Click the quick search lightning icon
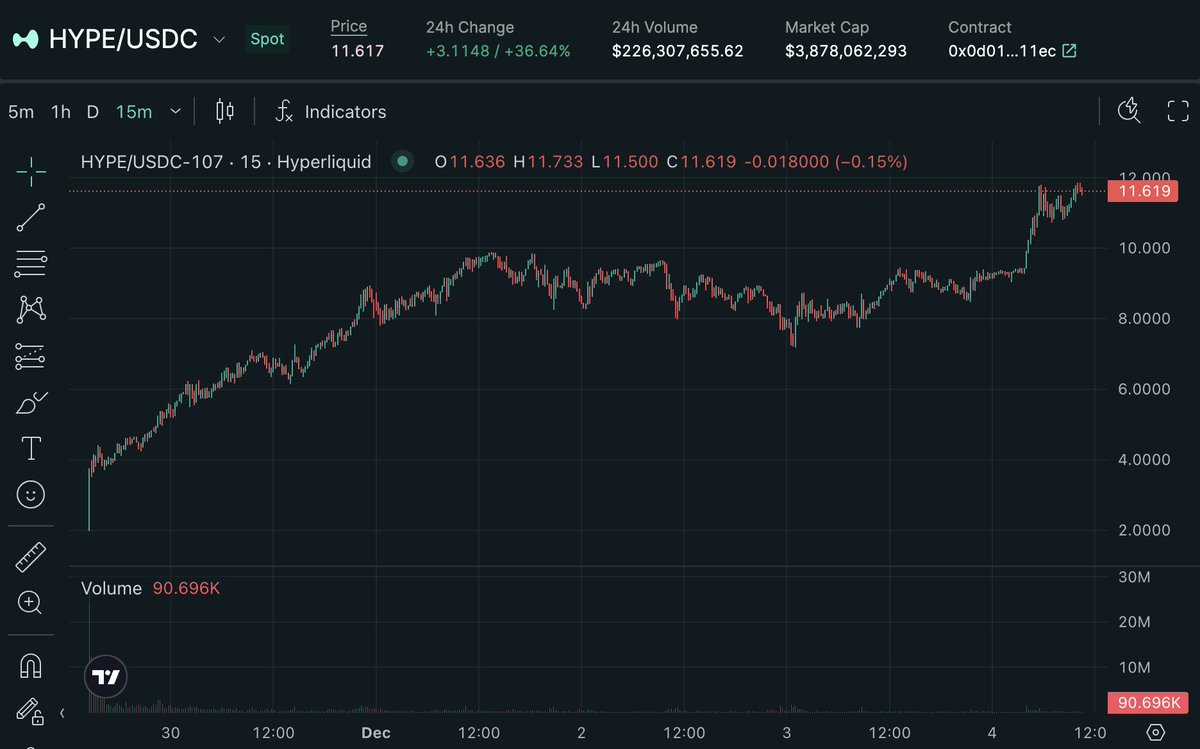 (x=1129, y=111)
